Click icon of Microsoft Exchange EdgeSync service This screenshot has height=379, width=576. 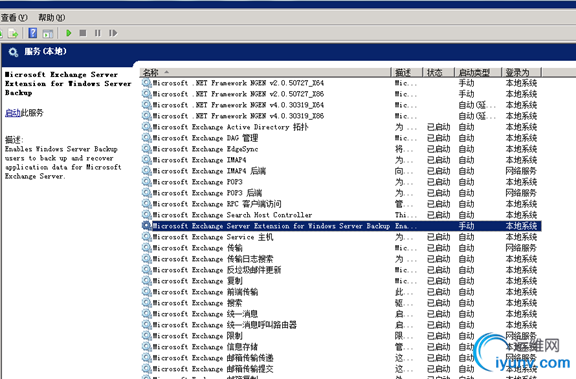147,149
